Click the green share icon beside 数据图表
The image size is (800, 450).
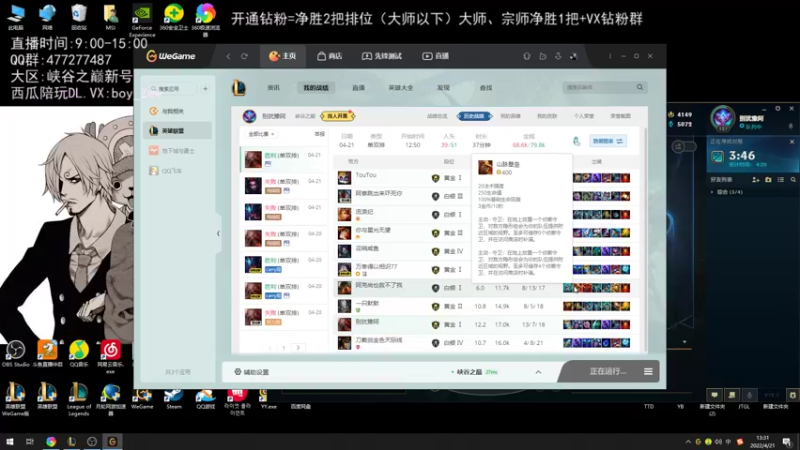click(577, 141)
